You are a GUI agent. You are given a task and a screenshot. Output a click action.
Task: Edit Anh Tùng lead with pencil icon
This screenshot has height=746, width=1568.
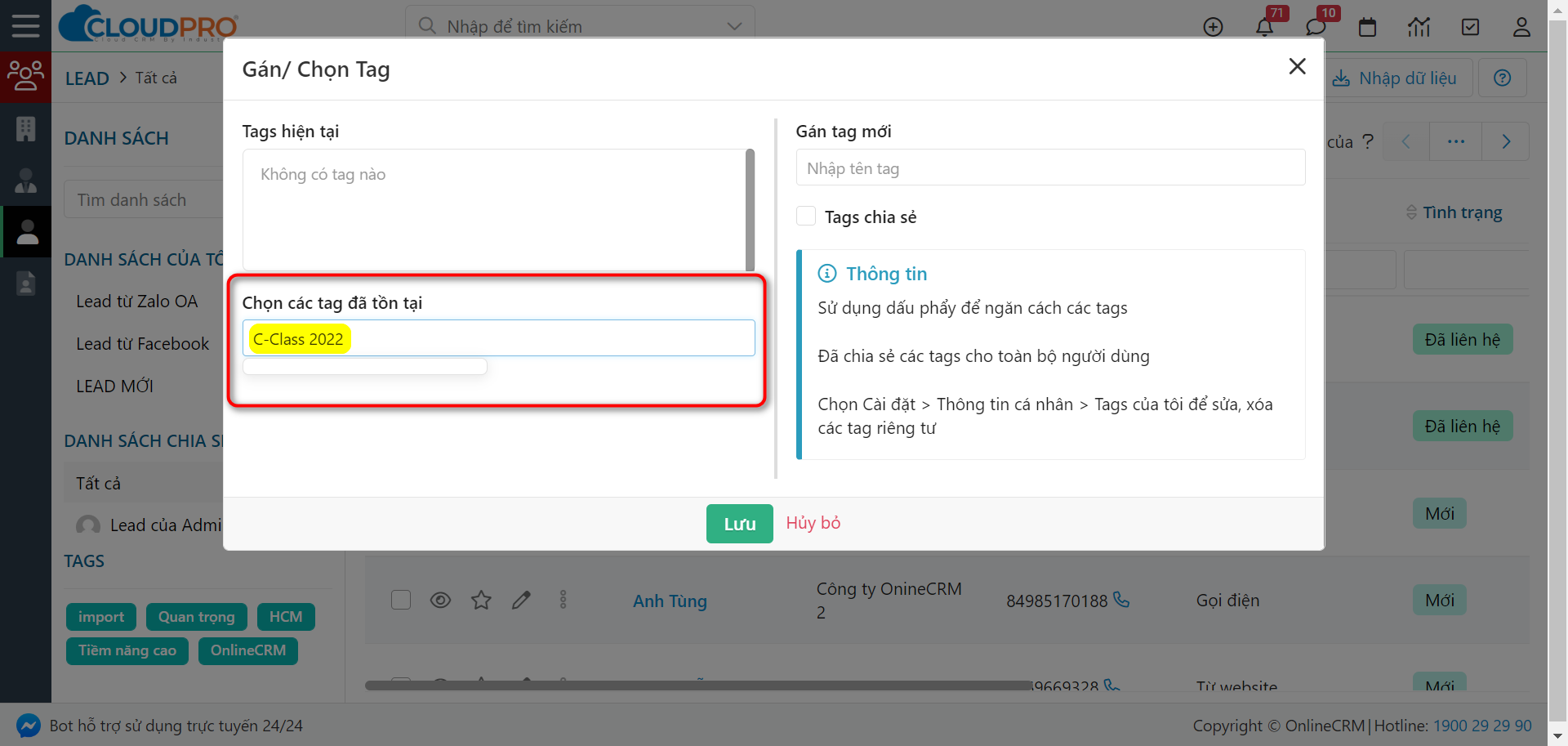pyautogui.click(x=521, y=601)
